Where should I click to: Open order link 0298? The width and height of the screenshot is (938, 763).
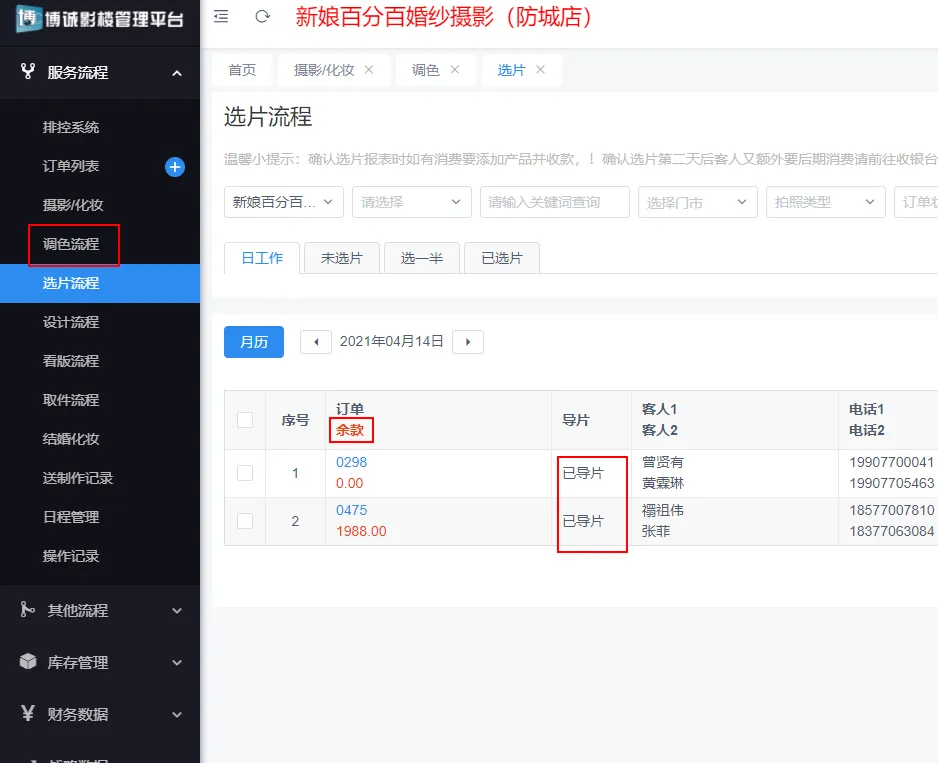click(351, 463)
